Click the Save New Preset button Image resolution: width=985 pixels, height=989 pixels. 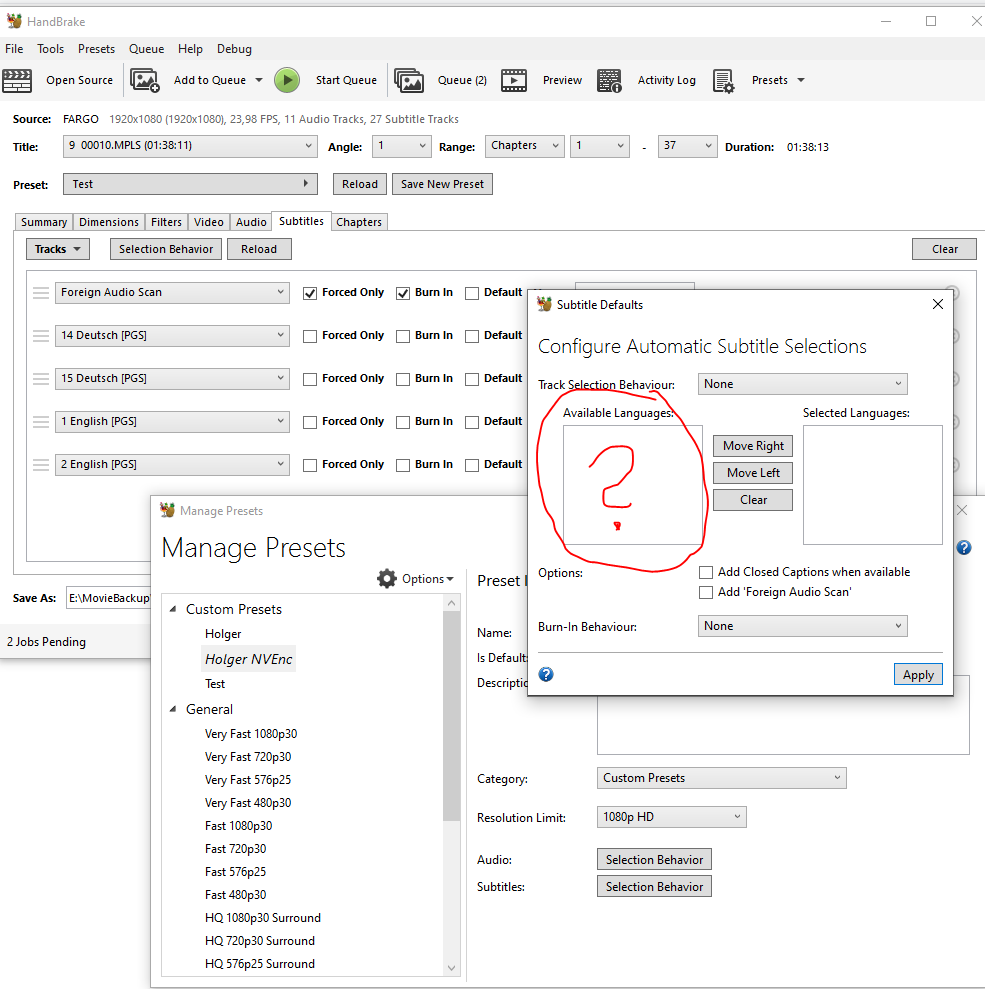click(441, 184)
